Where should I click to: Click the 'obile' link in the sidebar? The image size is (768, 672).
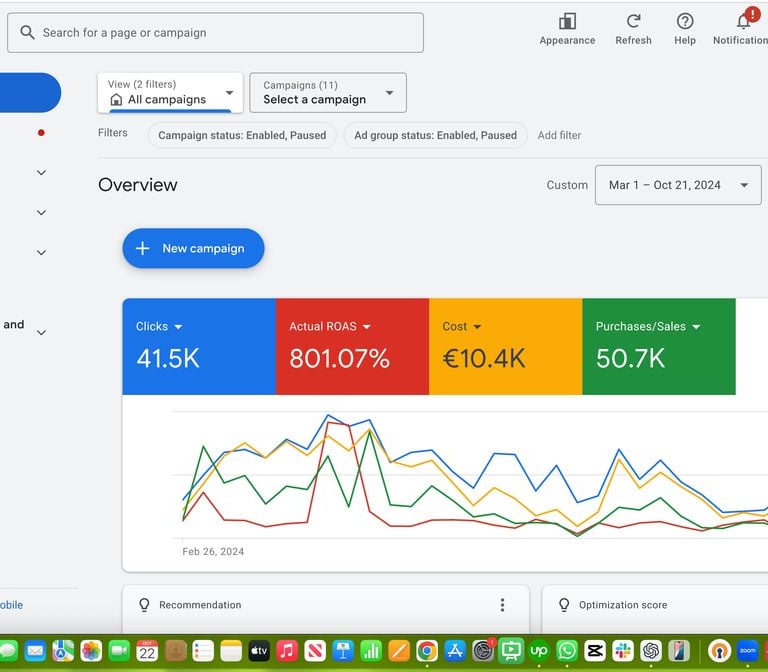(x=11, y=605)
